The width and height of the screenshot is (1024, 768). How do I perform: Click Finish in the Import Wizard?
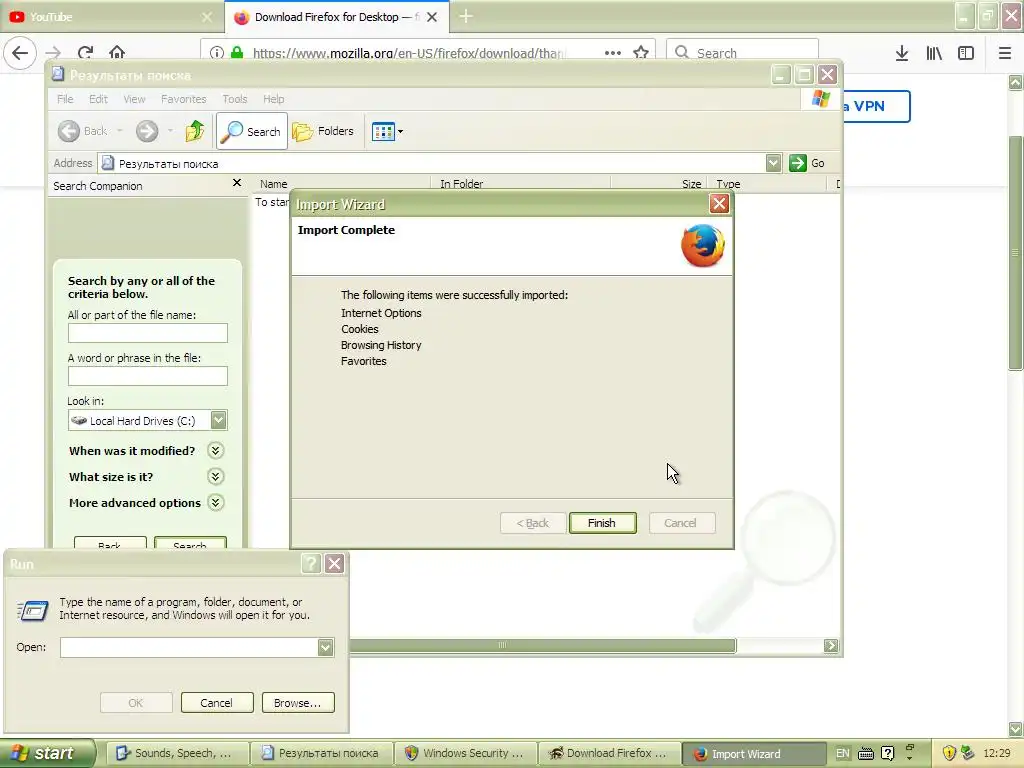coord(602,523)
